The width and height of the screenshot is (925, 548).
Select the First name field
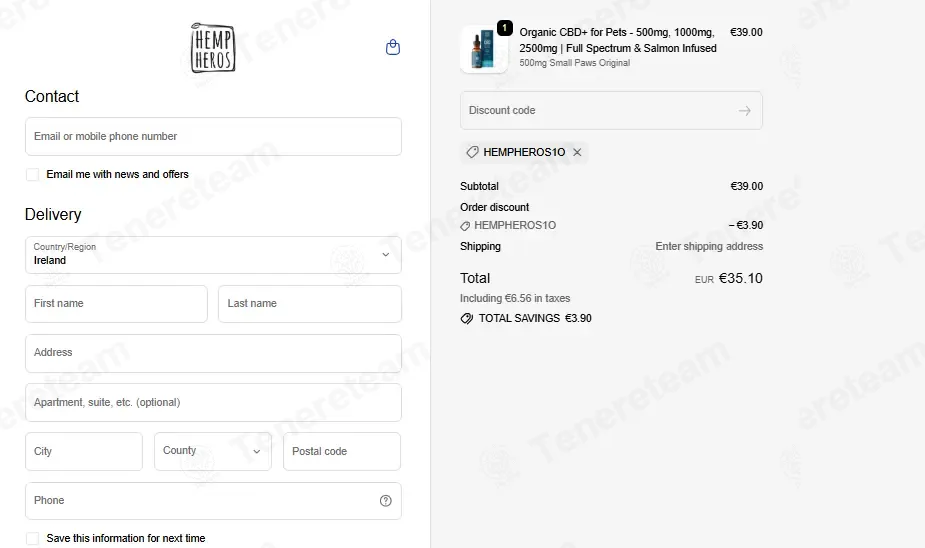tap(116, 304)
